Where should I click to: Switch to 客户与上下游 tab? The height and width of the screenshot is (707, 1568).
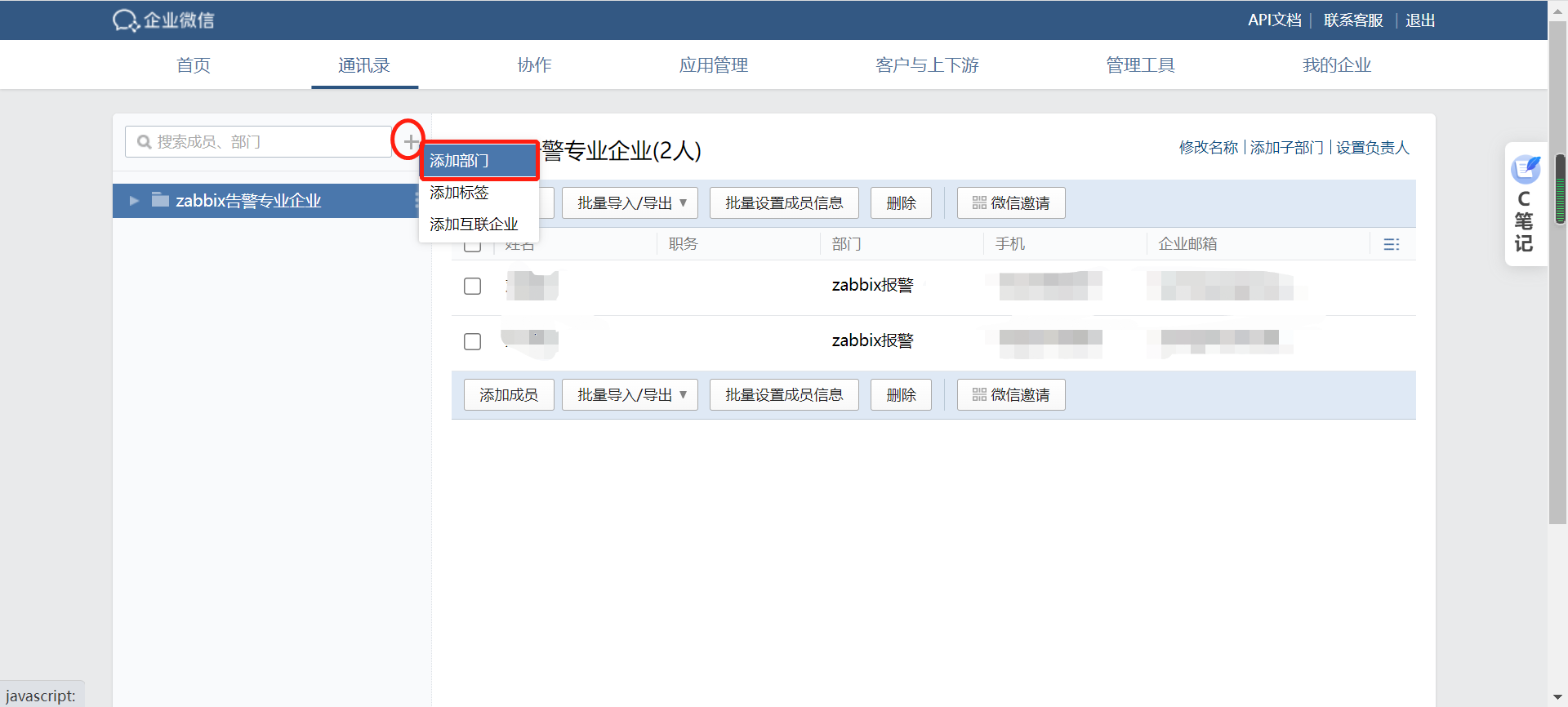[x=927, y=65]
